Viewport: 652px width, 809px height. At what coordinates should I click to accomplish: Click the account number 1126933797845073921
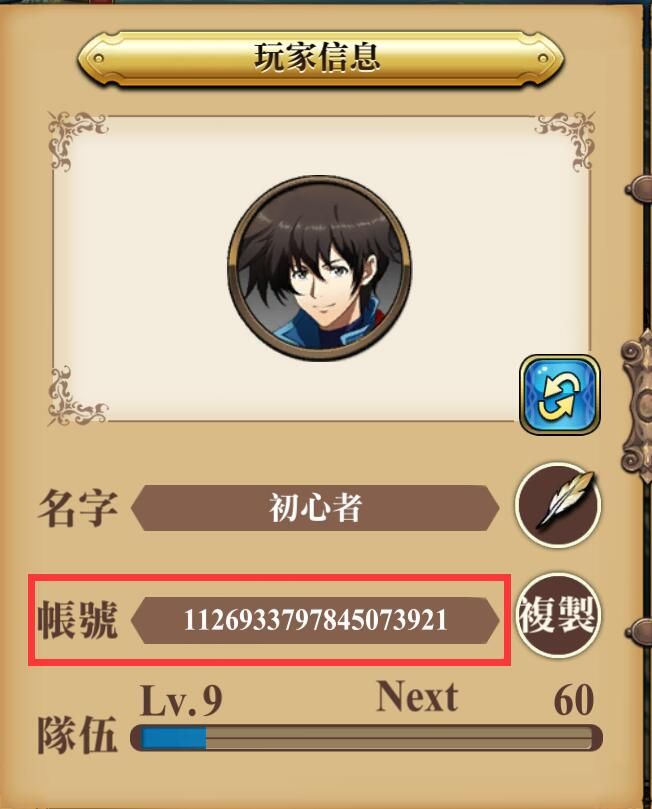(315, 620)
